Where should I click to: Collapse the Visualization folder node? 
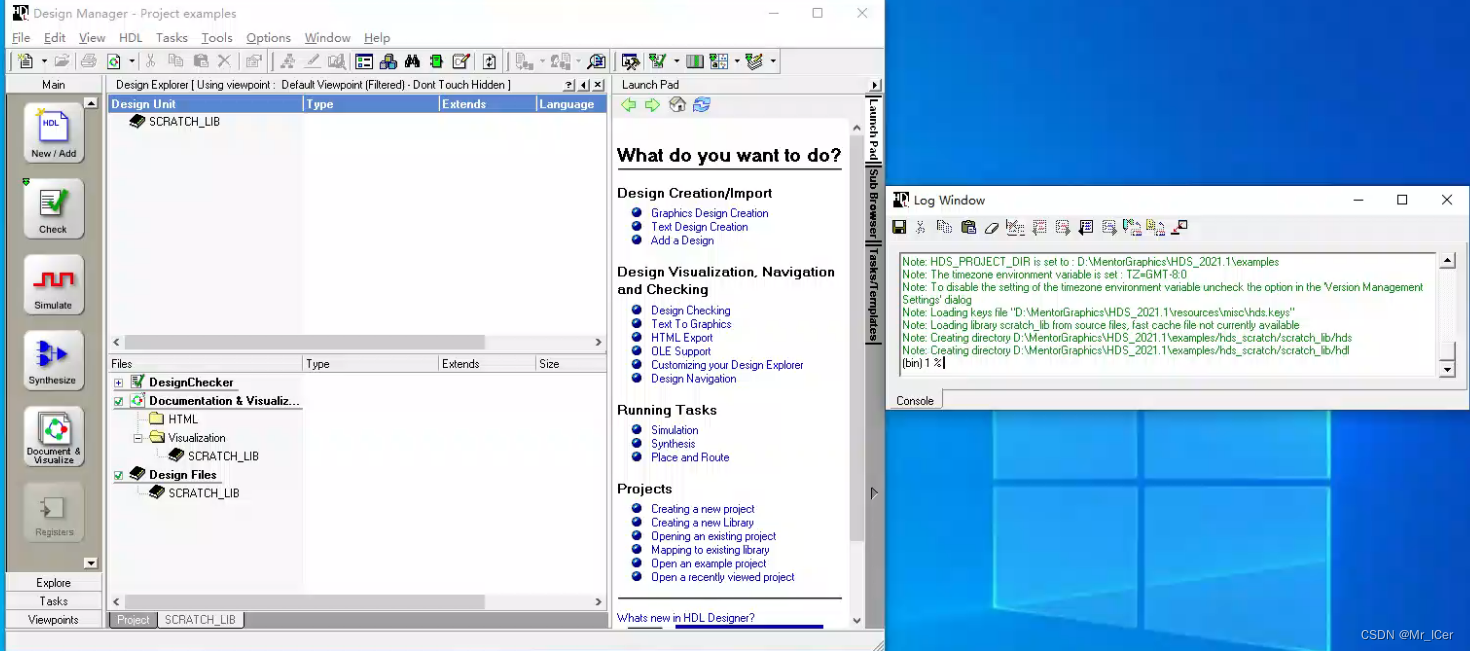click(x=138, y=438)
